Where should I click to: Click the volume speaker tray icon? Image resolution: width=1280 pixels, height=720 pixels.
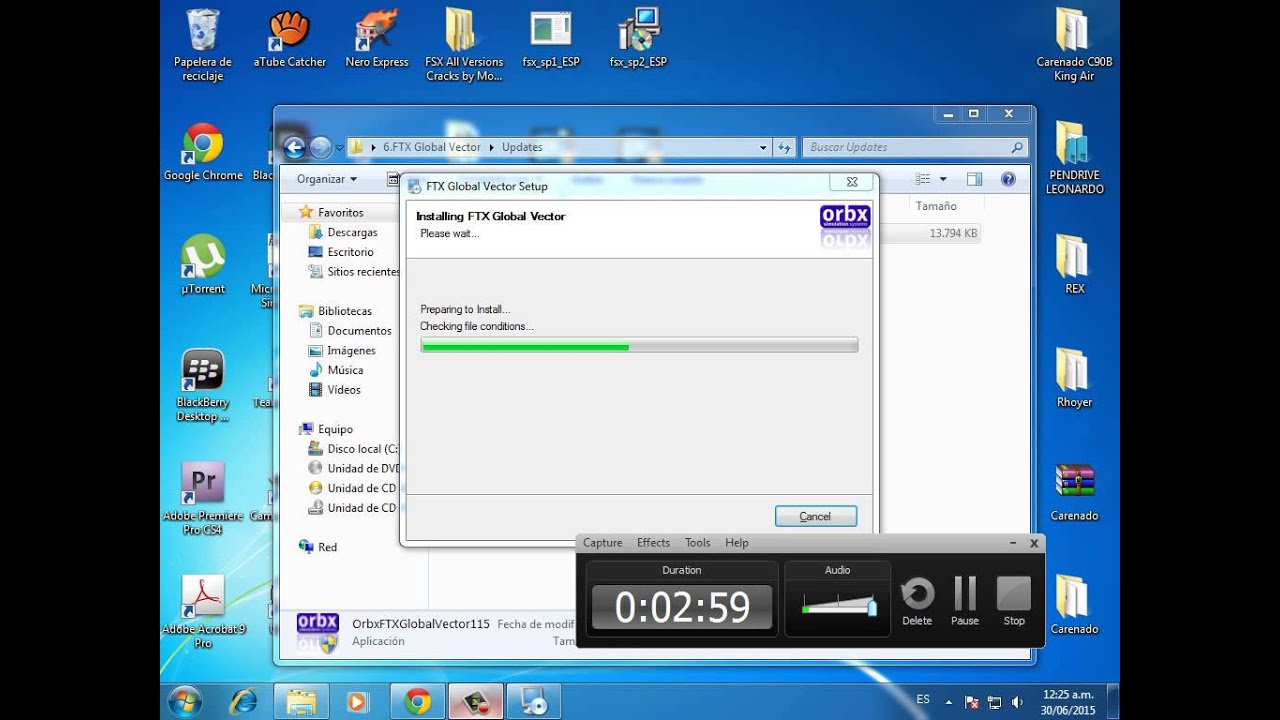coord(1017,702)
